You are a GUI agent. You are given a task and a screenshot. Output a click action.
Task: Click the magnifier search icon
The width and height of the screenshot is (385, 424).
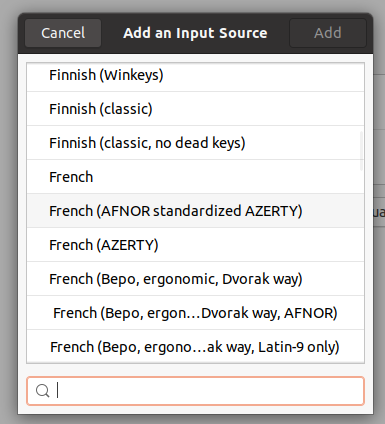pos(43,391)
